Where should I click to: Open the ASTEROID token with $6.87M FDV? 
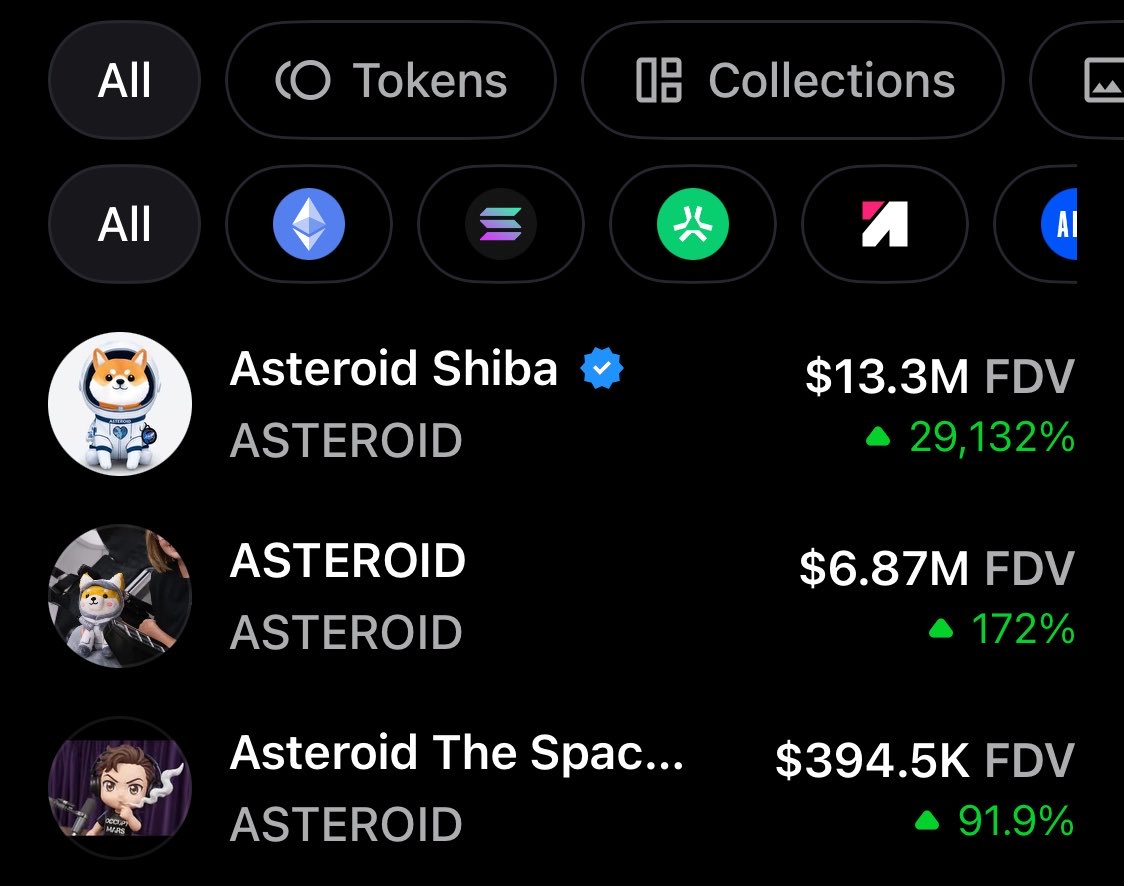point(347,561)
